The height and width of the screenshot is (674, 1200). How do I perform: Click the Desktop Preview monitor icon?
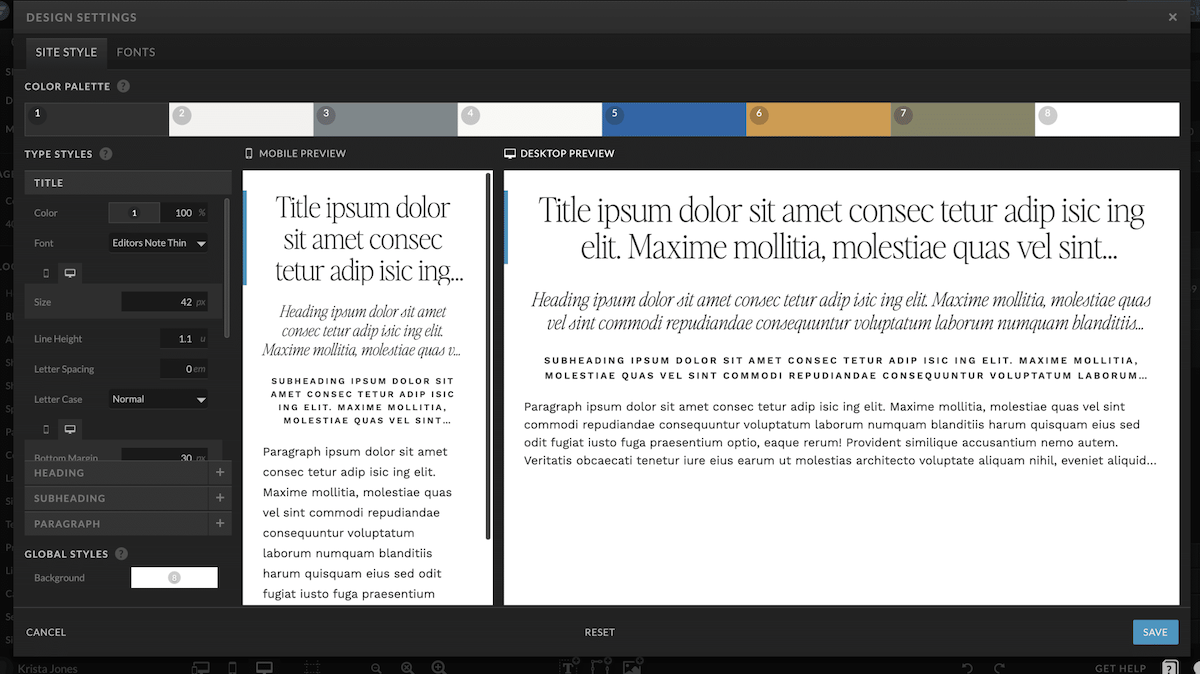click(x=510, y=154)
